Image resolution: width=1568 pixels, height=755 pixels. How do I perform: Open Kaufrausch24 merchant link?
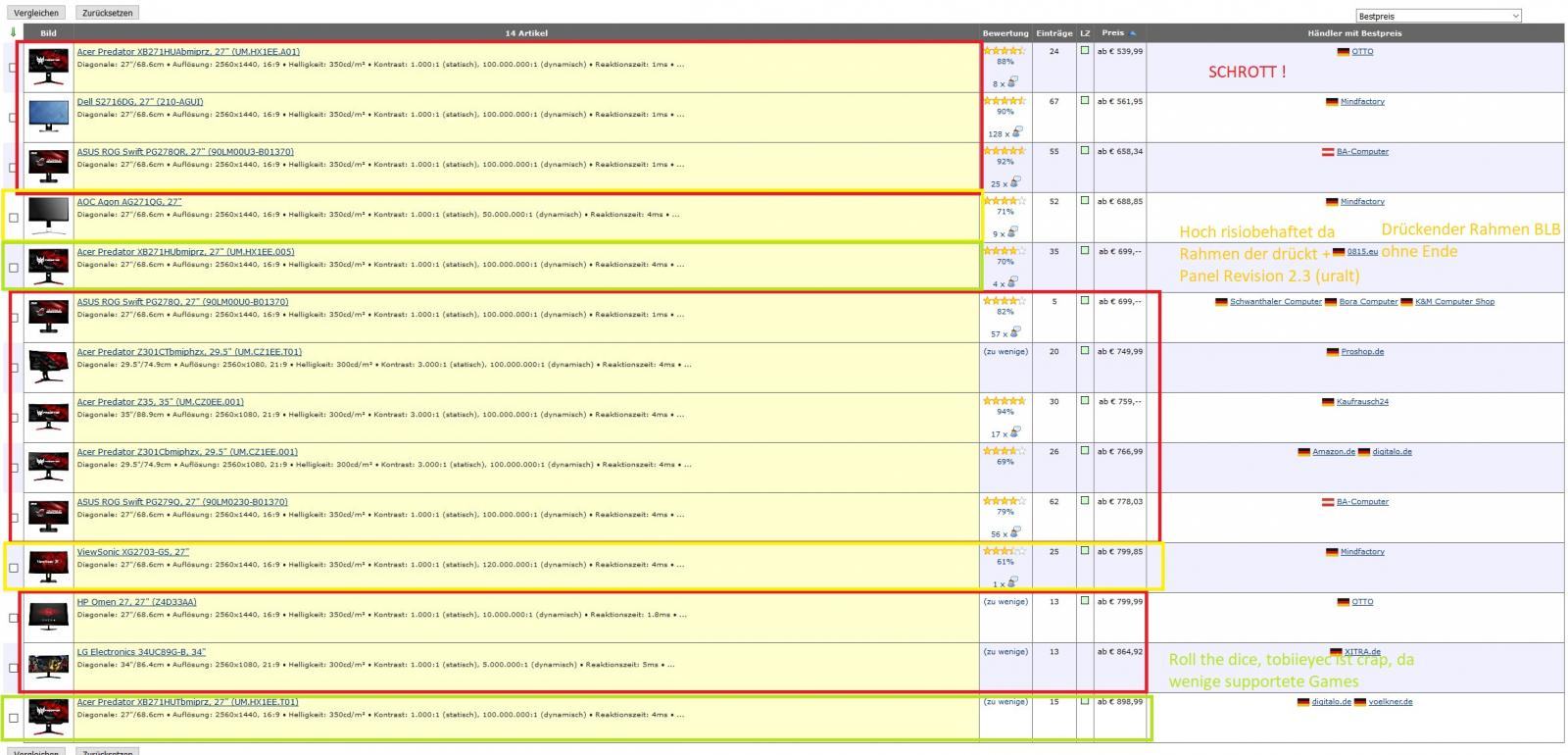click(1362, 401)
